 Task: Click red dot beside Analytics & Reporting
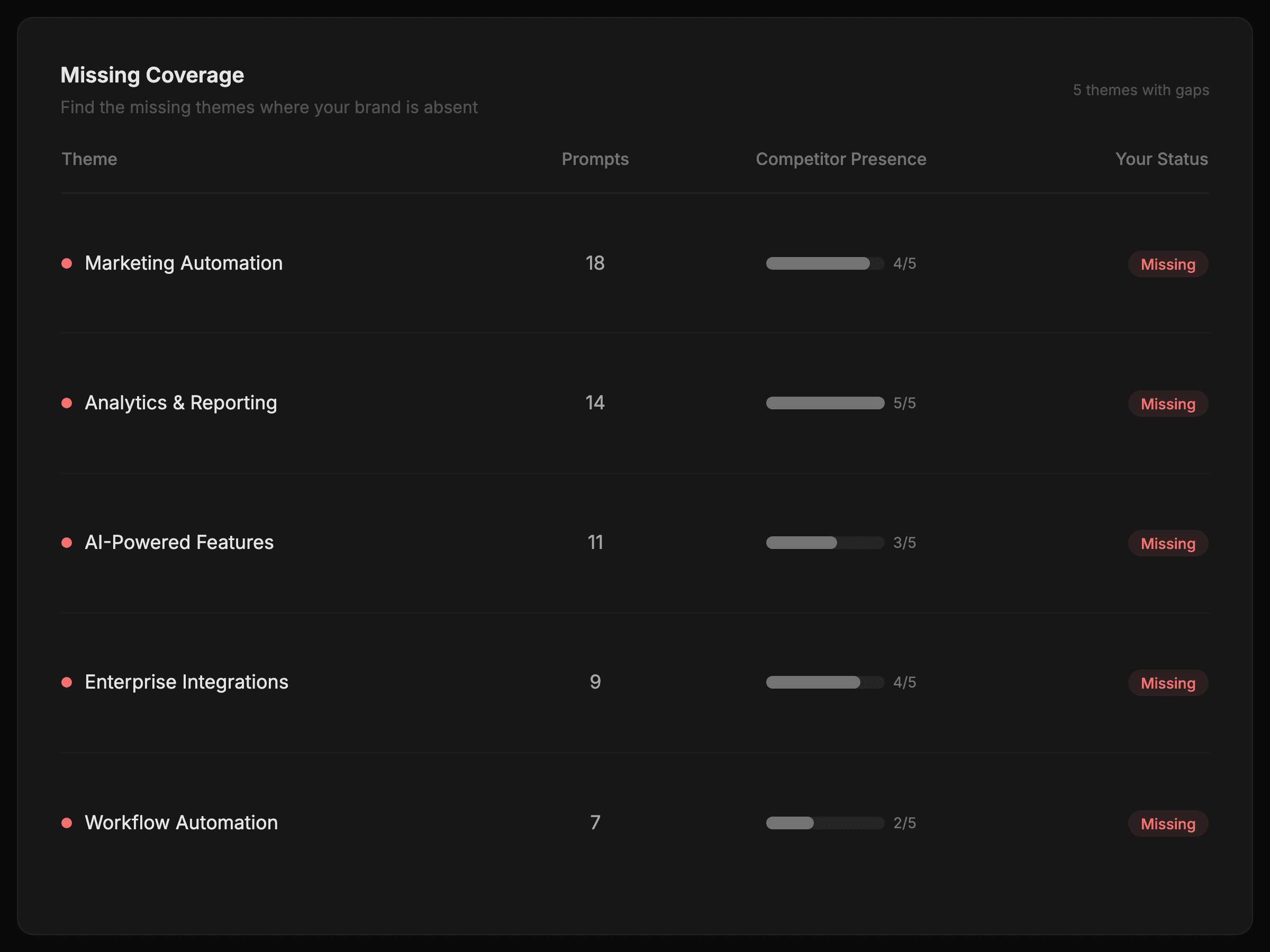tap(67, 403)
